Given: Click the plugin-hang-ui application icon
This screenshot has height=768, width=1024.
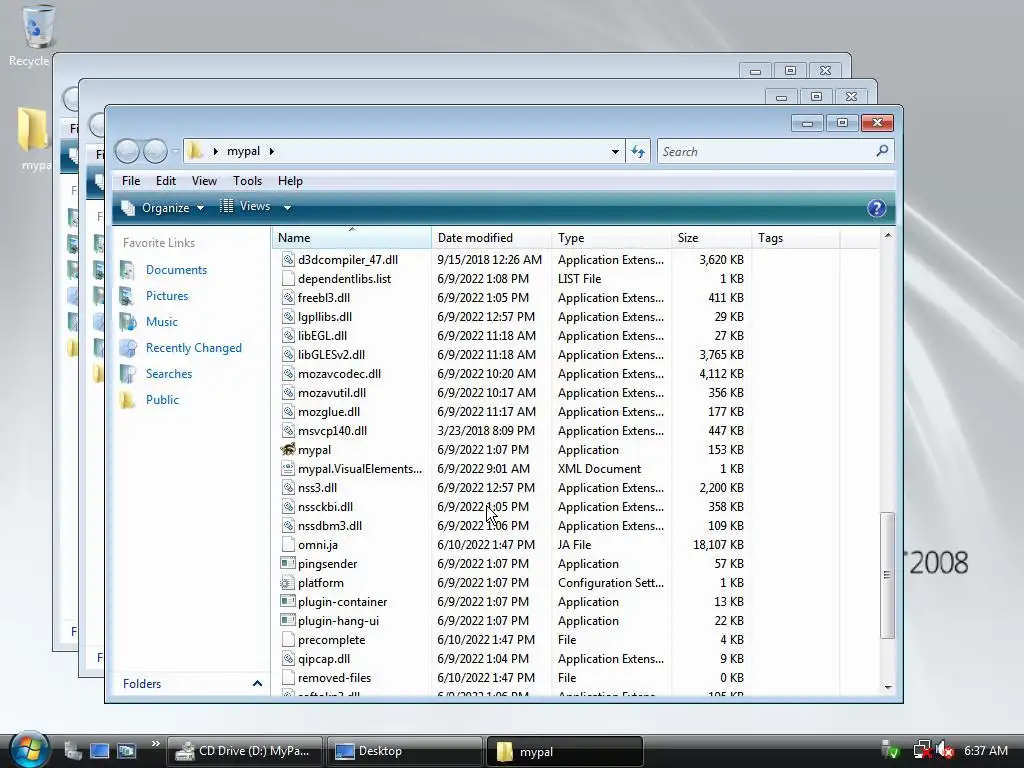Looking at the screenshot, I should 288,620.
